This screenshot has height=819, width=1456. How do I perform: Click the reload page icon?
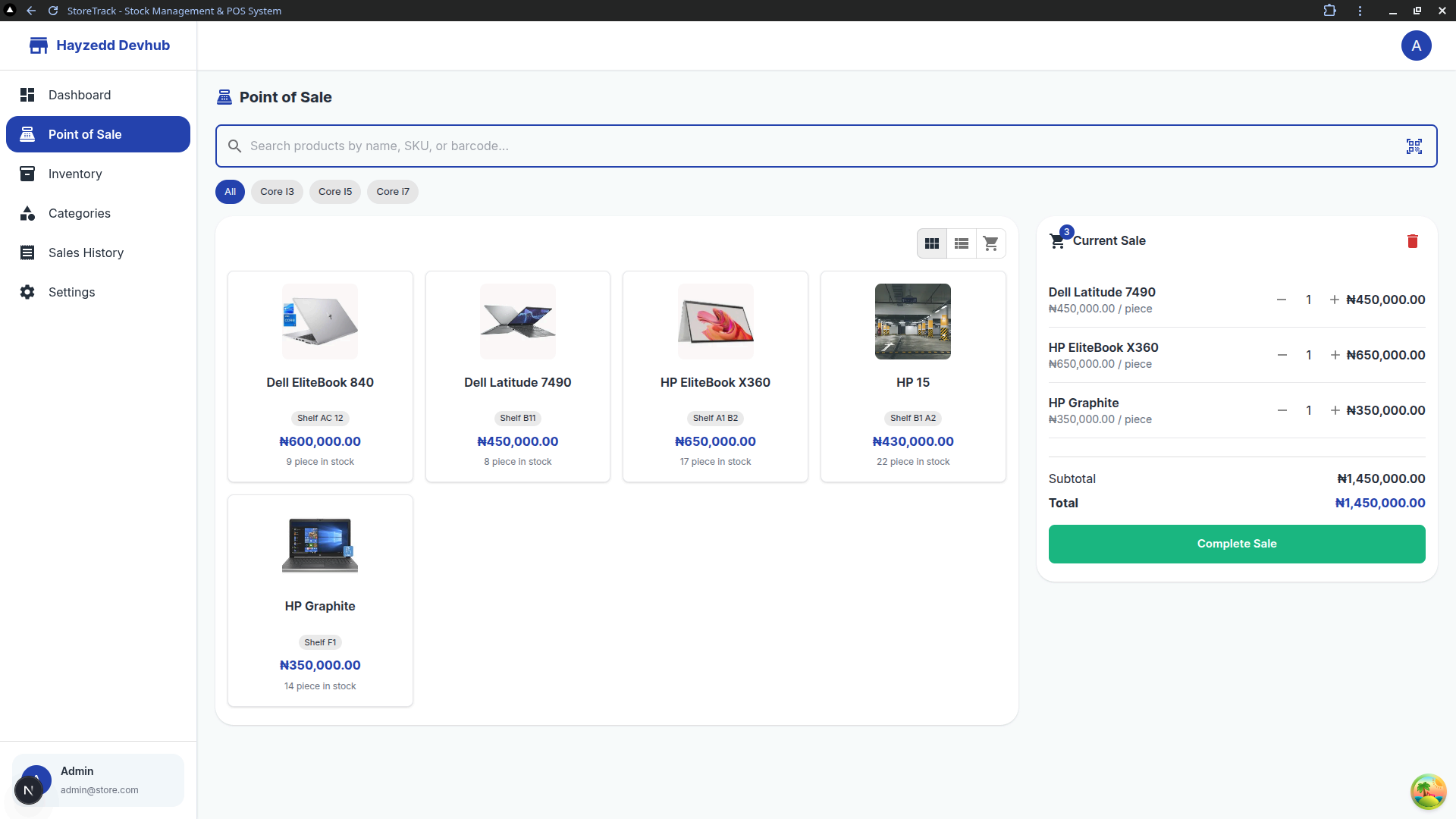pyautogui.click(x=53, y=11)
